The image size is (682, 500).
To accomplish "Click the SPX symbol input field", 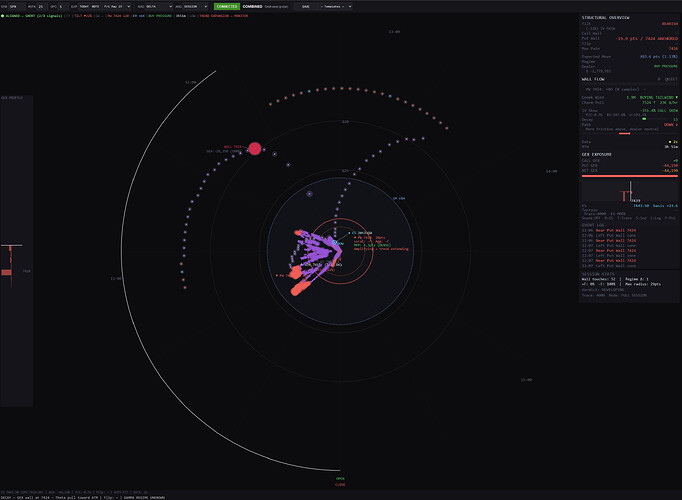I will [17, 7].
